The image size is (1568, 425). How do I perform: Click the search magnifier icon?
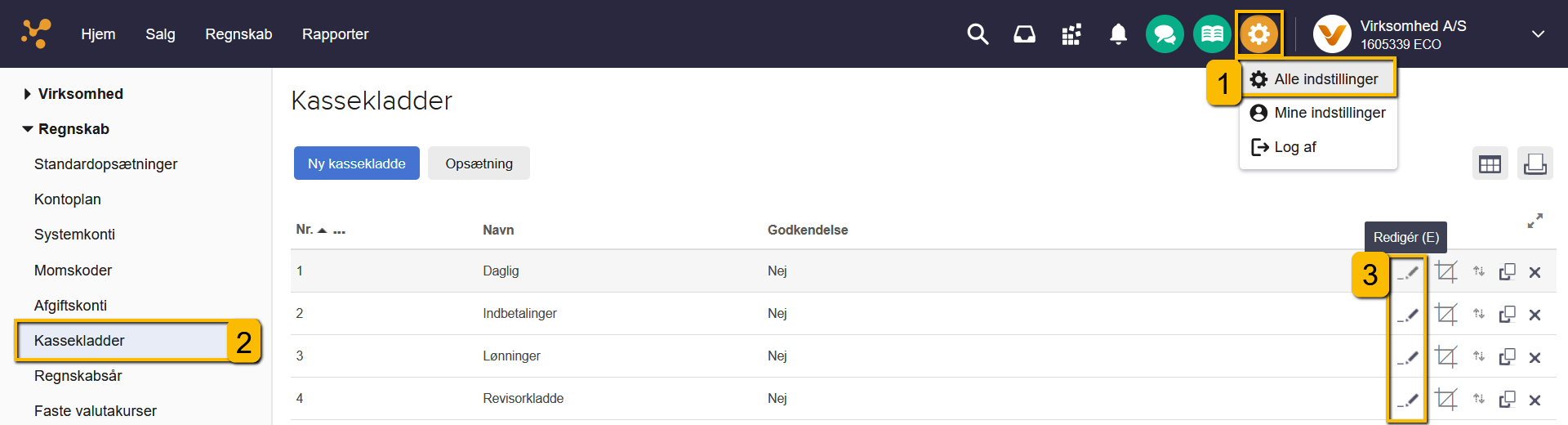pos(978,34)
